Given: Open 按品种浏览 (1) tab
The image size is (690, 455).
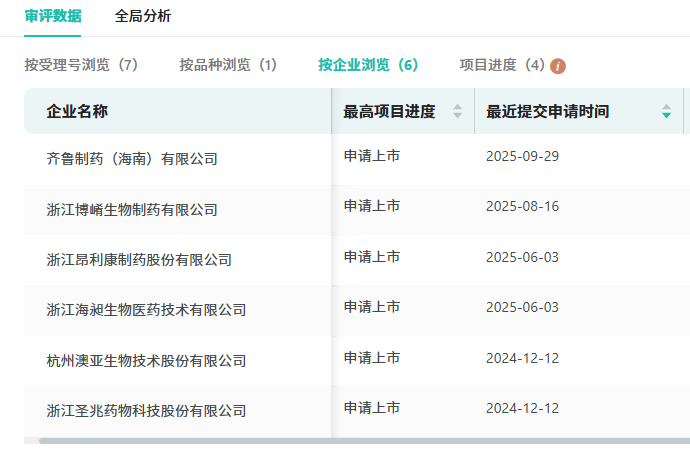Looking at the screenshot, I should tap(228, 65).
